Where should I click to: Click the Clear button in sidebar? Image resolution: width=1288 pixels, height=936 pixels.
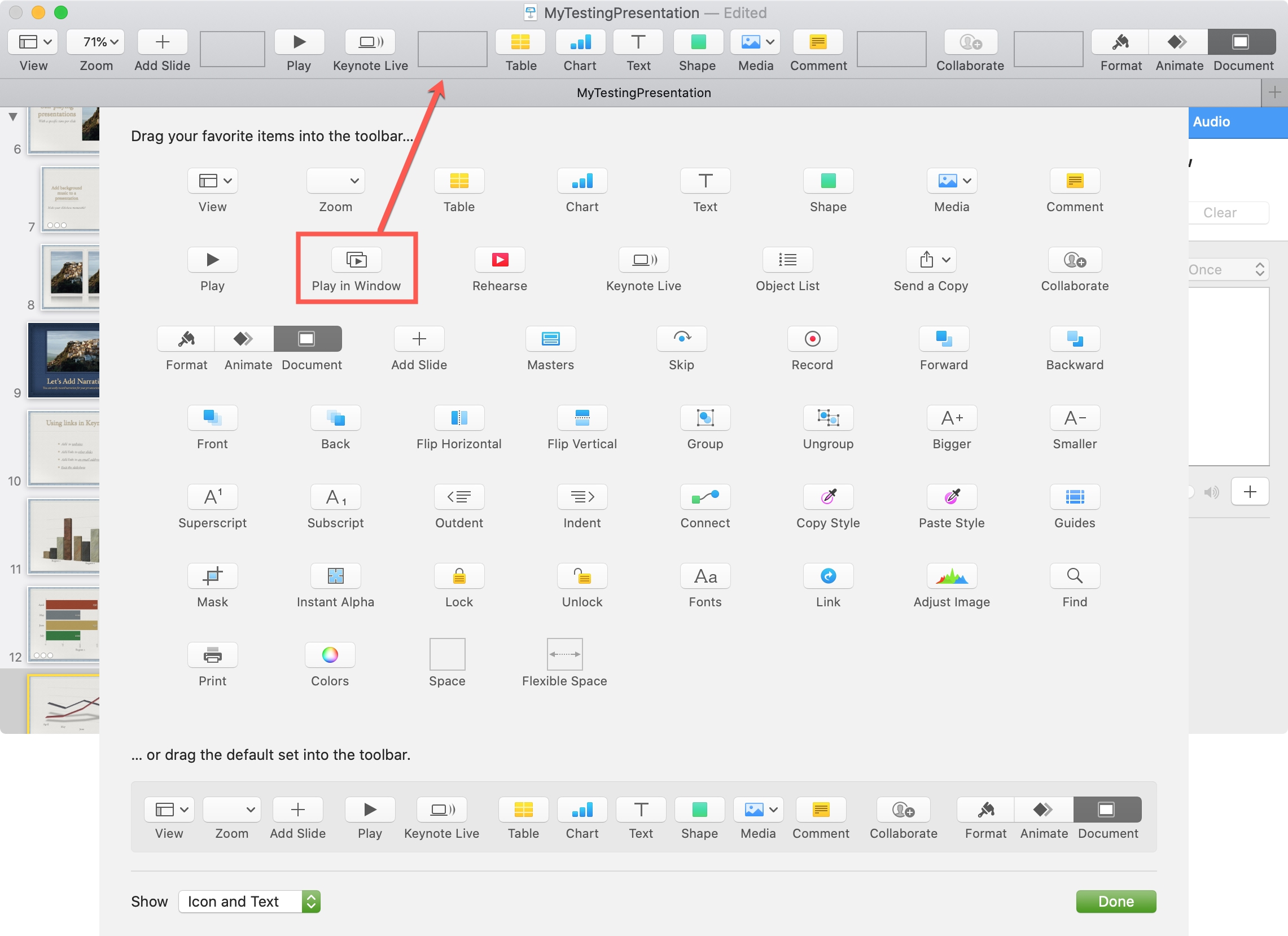[x=1219, y=212]
